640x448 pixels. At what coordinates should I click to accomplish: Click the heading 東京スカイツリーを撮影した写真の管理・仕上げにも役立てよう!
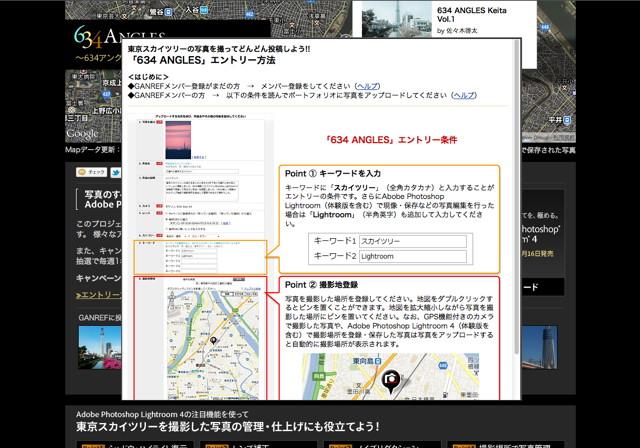(x=228, y=427)
